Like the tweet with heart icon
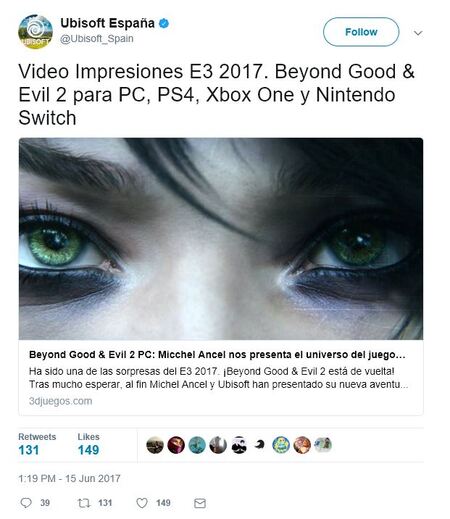The height and width of the screenshot is (519, 450). tap(142, 503)
